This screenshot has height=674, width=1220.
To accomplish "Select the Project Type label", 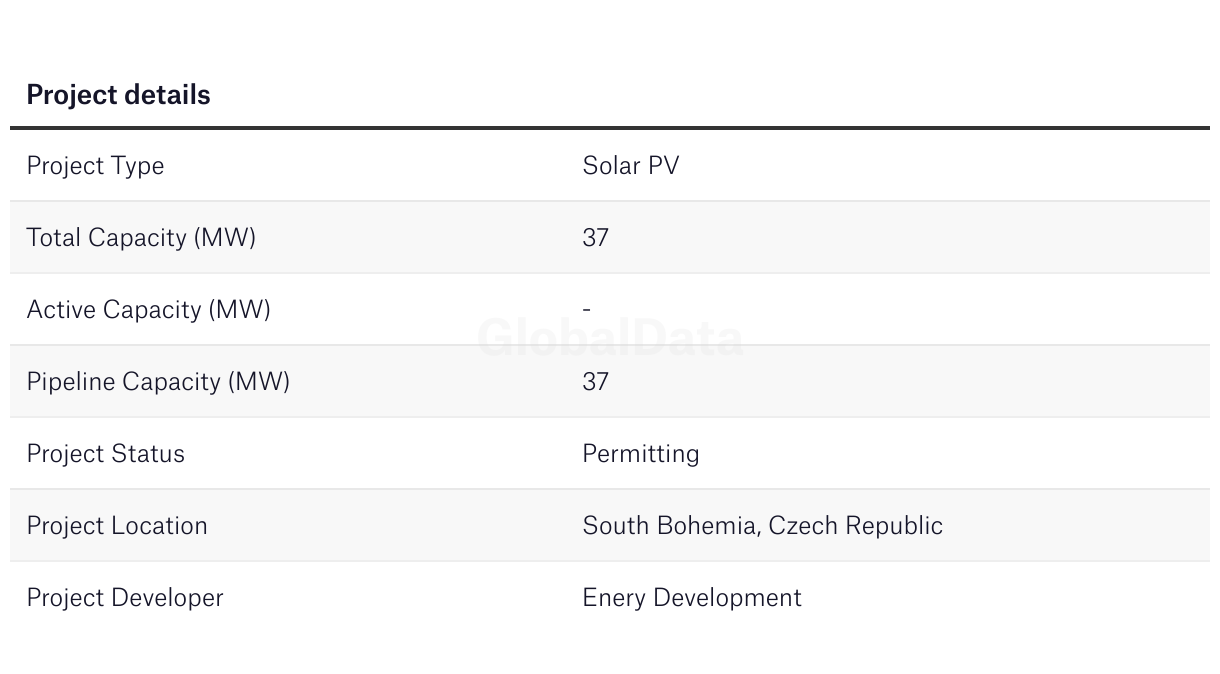I will 95,166.
